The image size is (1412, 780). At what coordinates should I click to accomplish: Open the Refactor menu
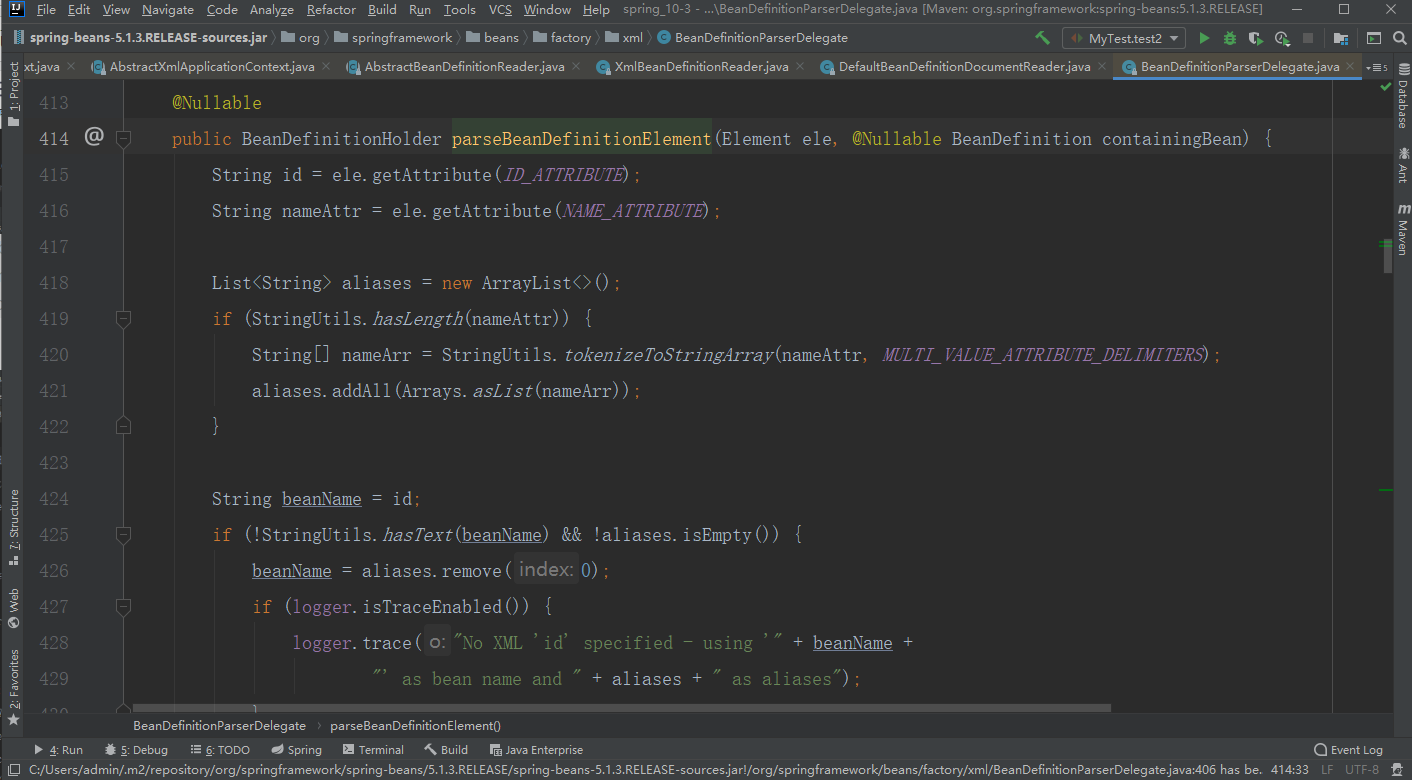pos(331,9)
